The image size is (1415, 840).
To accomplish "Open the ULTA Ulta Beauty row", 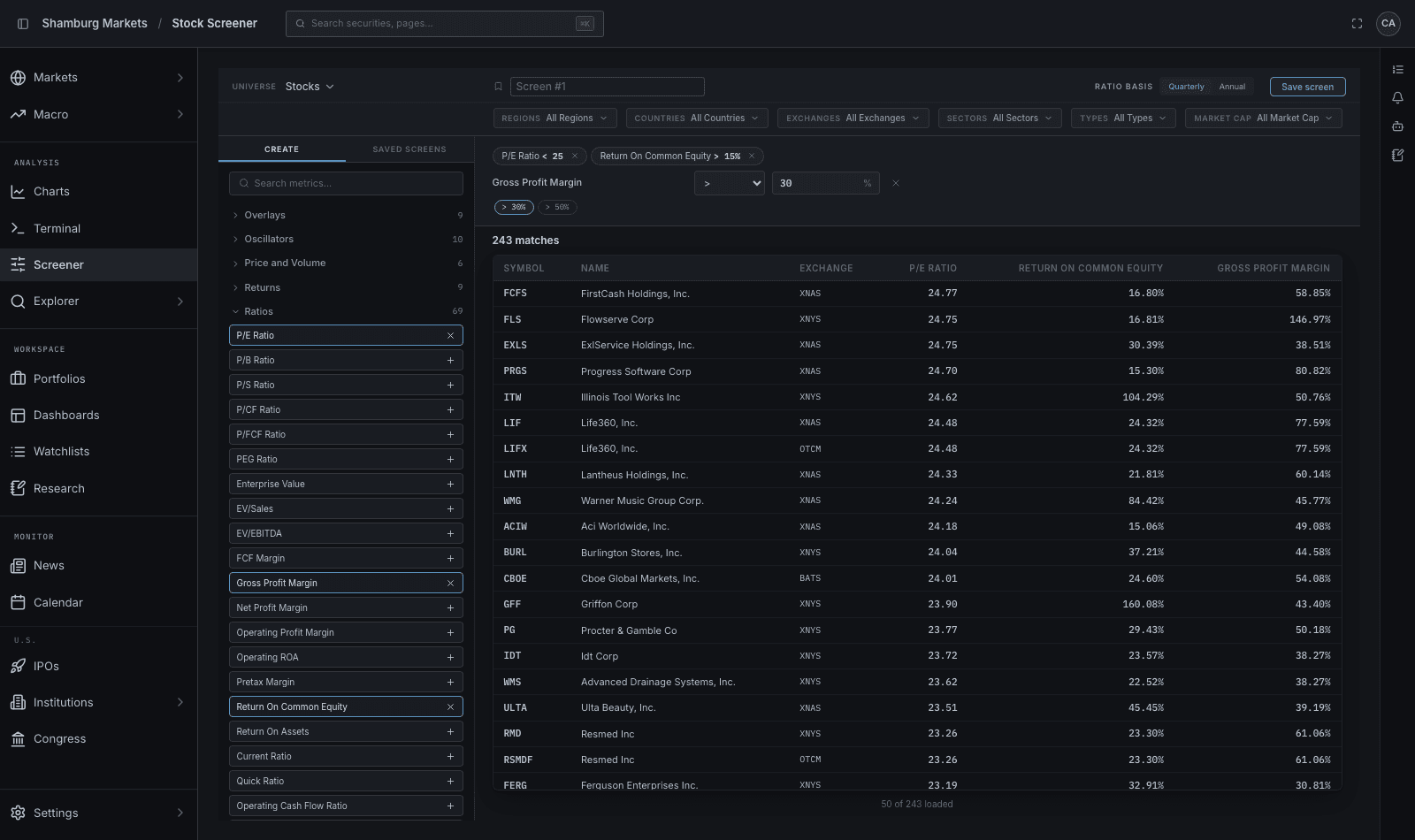I will [917, 708].
